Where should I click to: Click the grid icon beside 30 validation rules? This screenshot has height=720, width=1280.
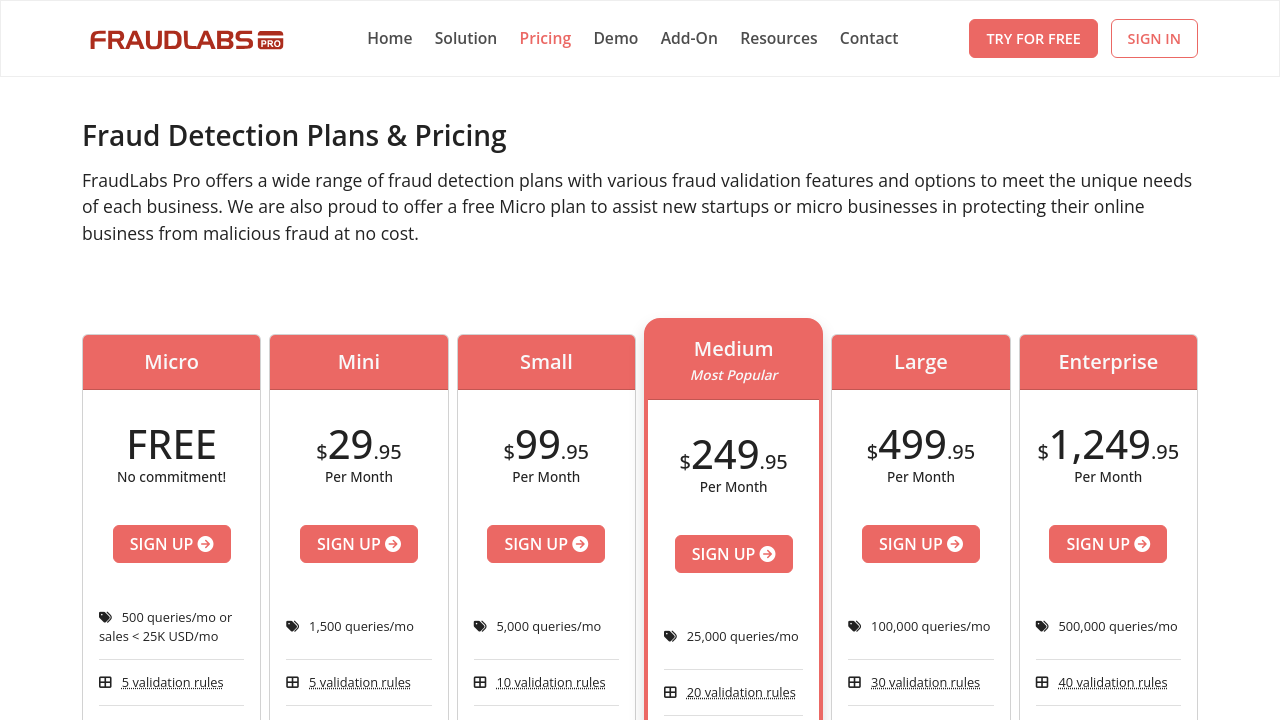[x=855, y=682]
